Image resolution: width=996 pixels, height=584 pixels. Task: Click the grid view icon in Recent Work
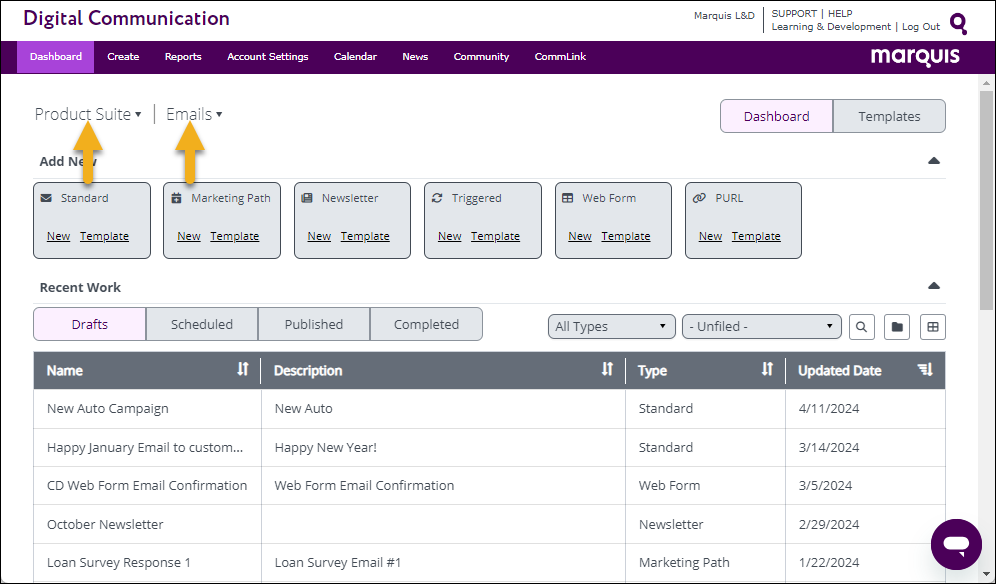(932, 326)
